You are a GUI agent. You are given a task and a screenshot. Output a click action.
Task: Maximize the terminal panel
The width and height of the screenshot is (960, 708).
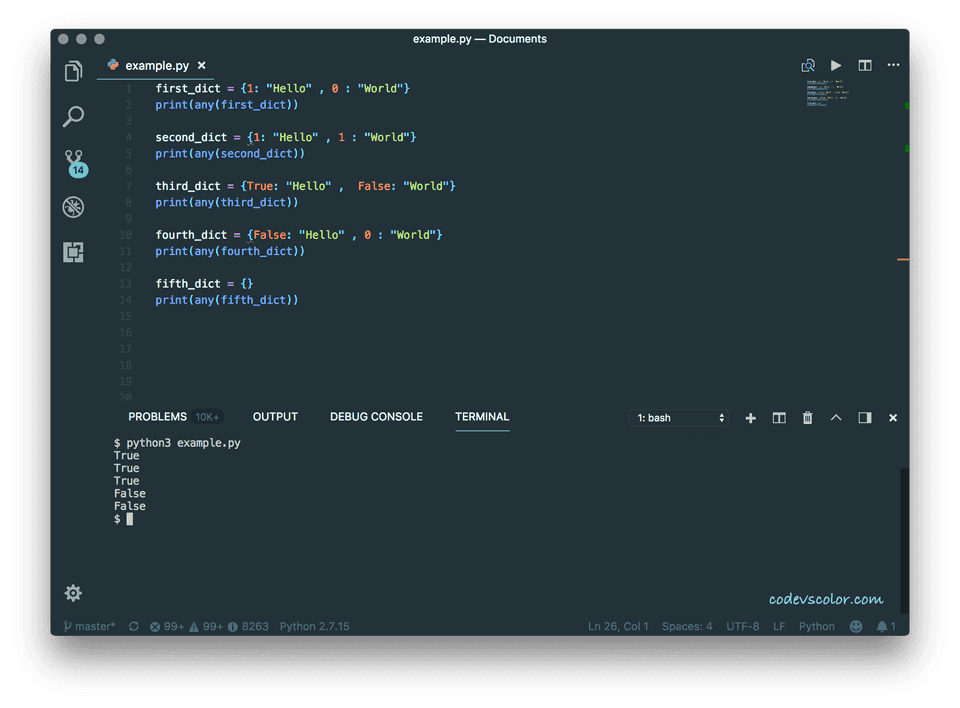[864, 418]
